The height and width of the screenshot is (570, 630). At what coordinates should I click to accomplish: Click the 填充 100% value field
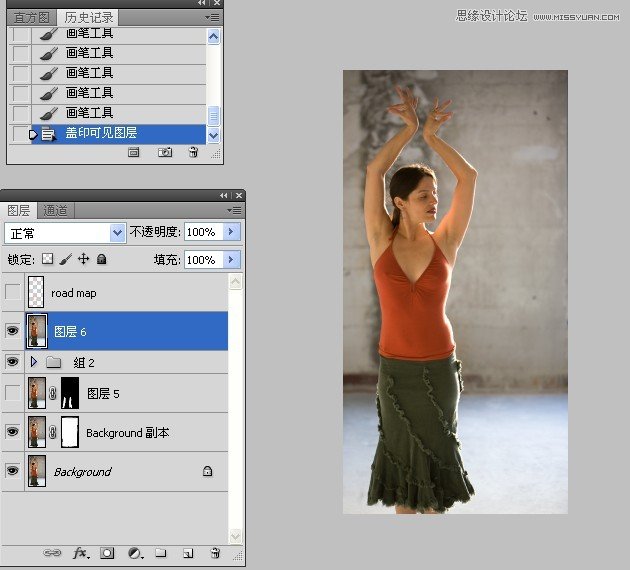coord(204,259)
